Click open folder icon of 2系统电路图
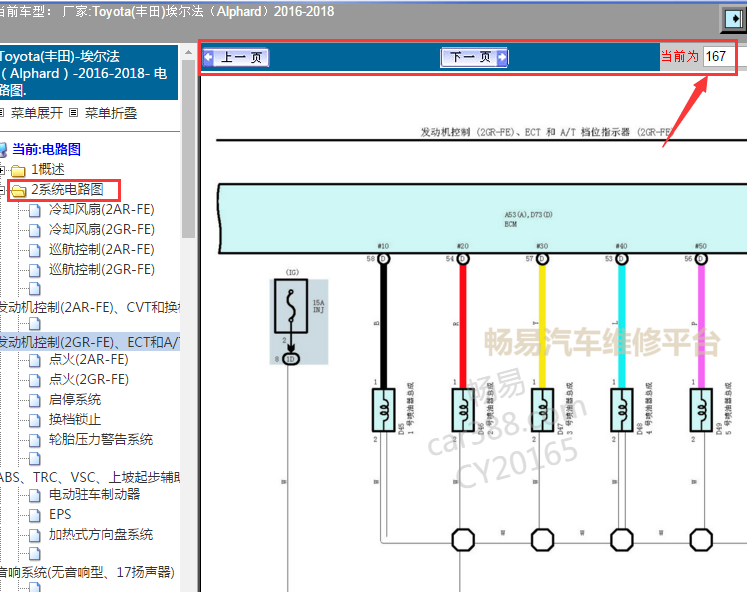747x592 pixels. [x=18, y=191]
